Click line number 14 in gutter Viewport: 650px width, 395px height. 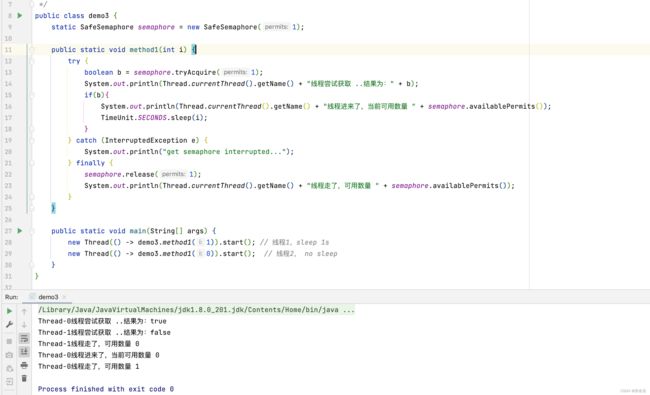(x=8, y=84)
